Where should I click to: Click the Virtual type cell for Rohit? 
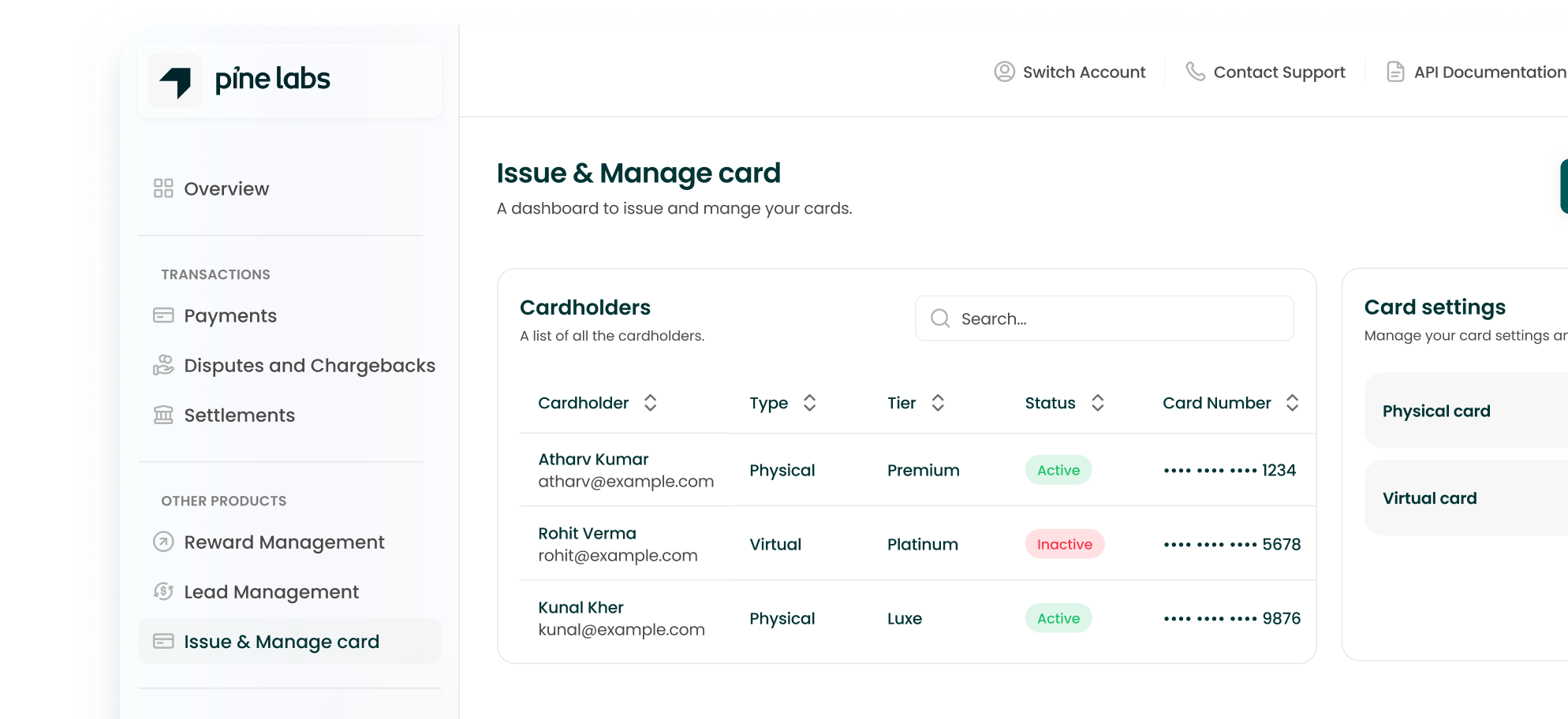[x=775, y=544]
